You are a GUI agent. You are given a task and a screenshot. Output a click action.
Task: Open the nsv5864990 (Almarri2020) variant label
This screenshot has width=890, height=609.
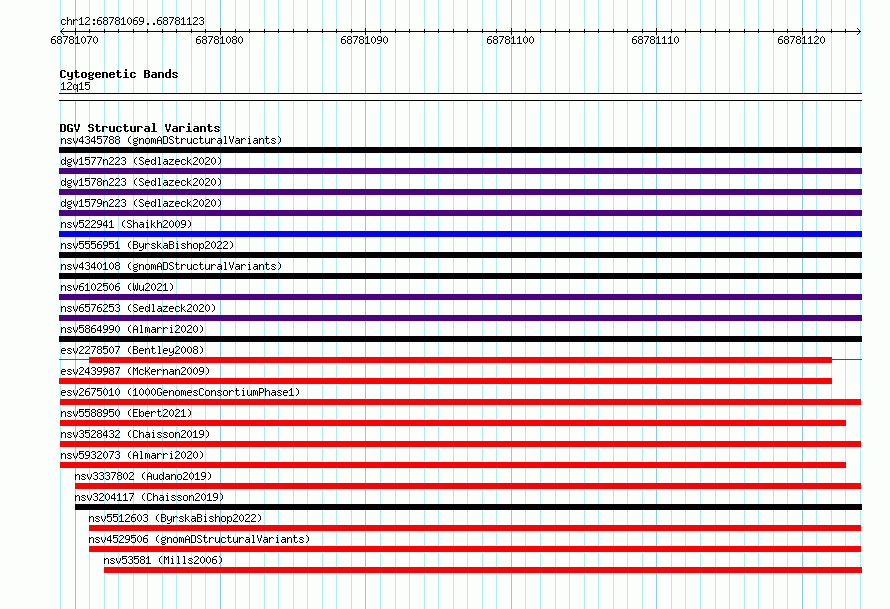coord(132,329)
